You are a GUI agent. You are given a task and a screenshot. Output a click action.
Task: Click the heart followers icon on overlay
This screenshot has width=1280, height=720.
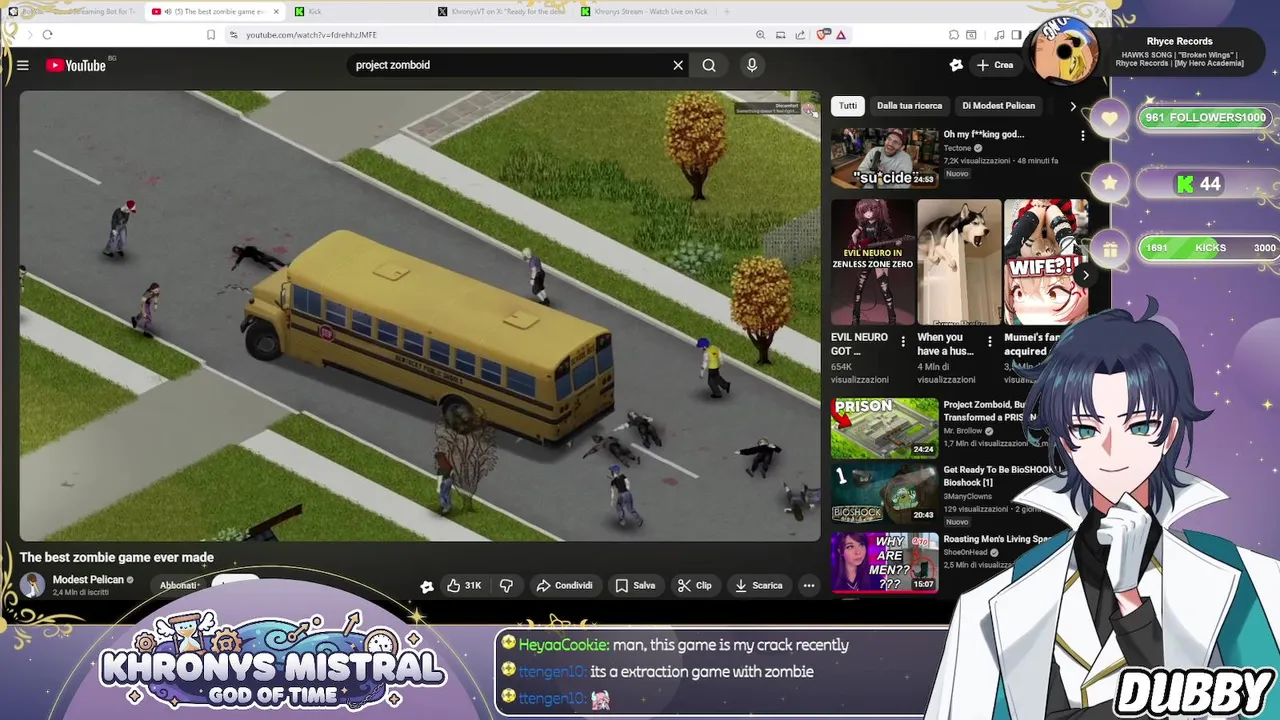(x=1110, y=118)
